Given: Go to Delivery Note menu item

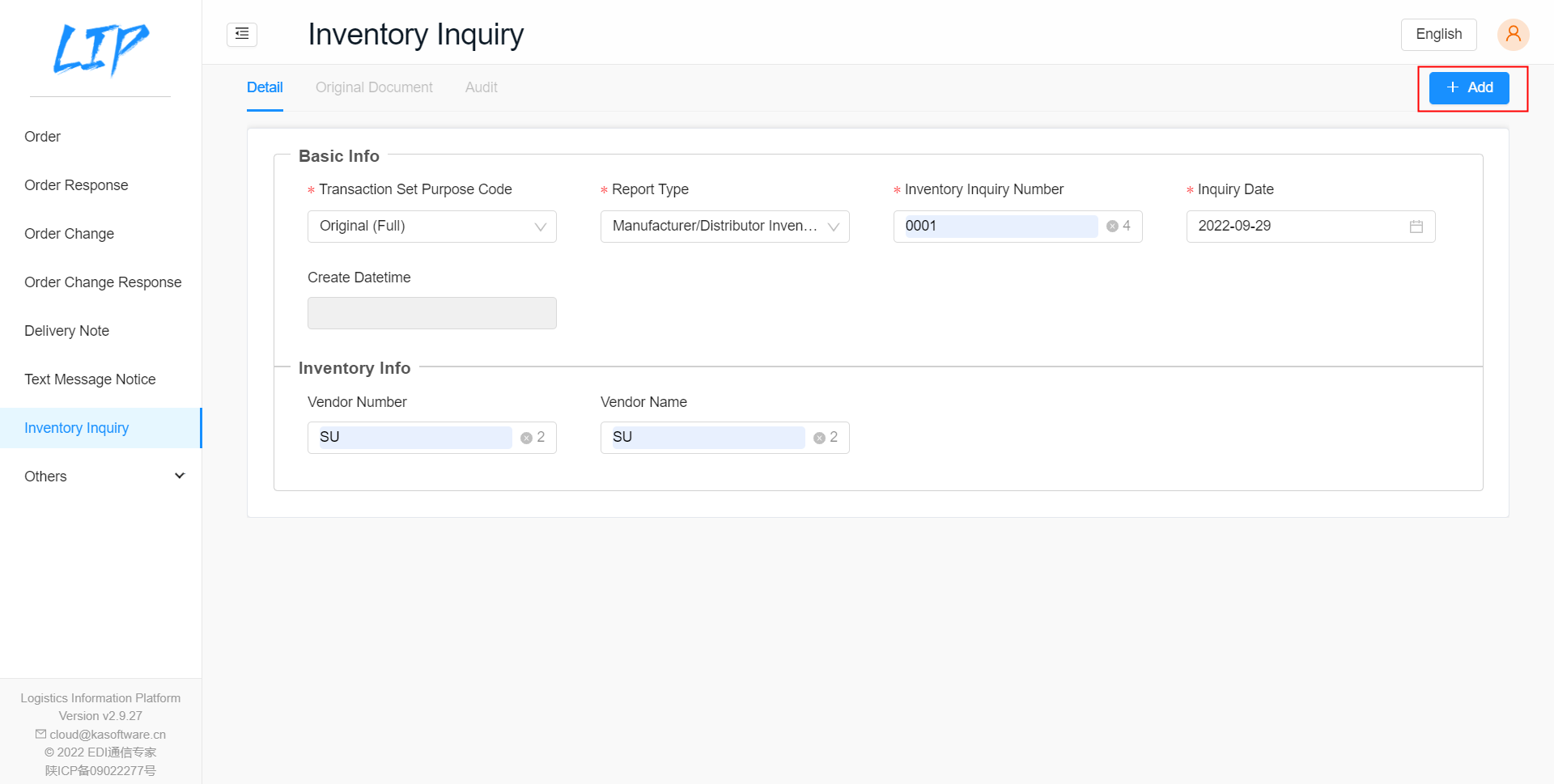Looking at the screenshot, I should click(66, 331).
